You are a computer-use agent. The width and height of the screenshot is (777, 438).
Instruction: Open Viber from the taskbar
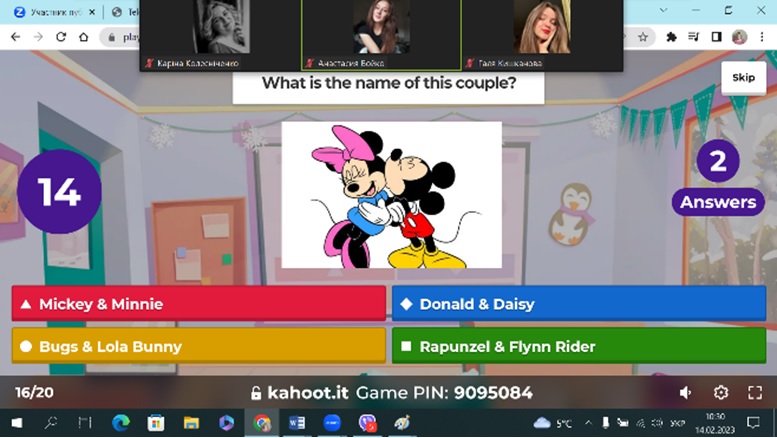pos(367,423)
